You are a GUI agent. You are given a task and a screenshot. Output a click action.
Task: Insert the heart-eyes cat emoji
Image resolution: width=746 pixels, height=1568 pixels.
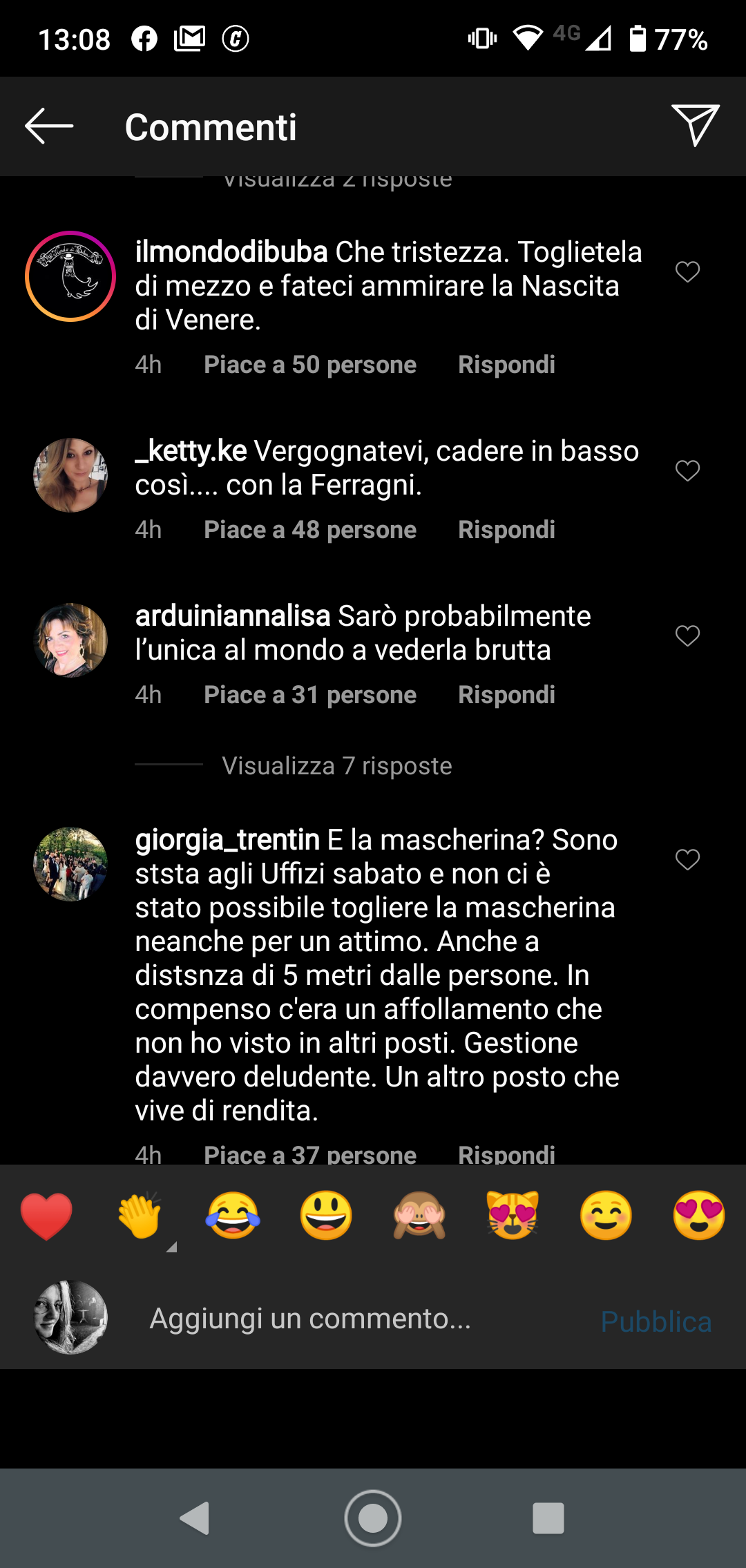point(513,1215)
